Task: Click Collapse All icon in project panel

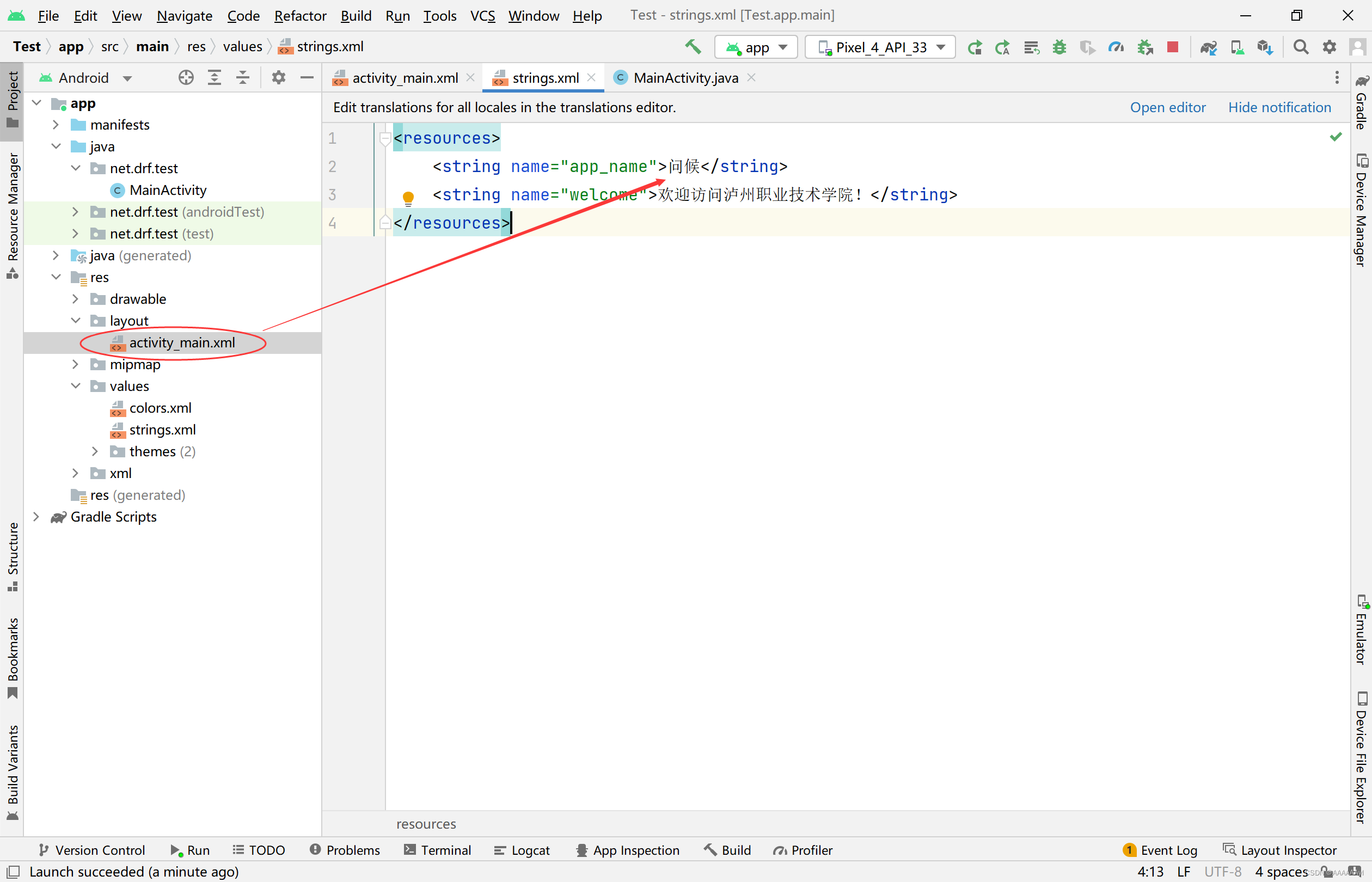Action: pos(243,77)
